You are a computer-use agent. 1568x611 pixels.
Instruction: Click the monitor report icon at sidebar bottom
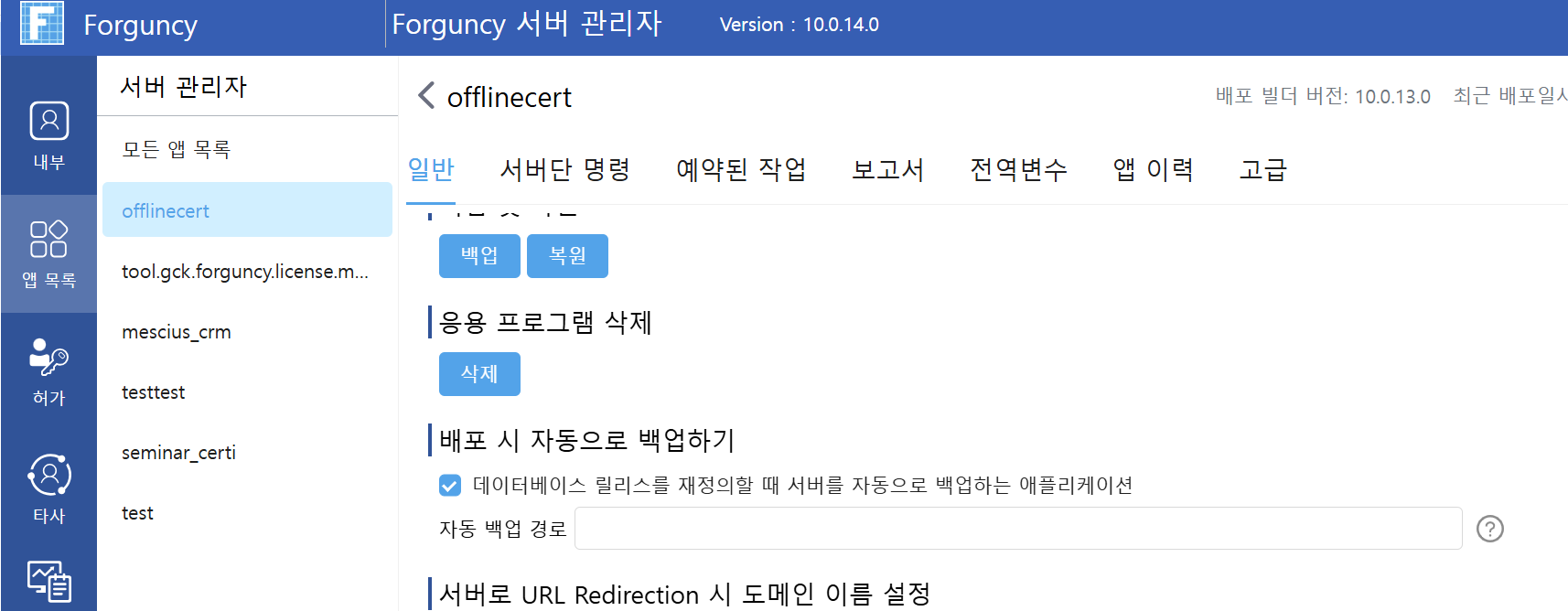(x=49, y=582)
